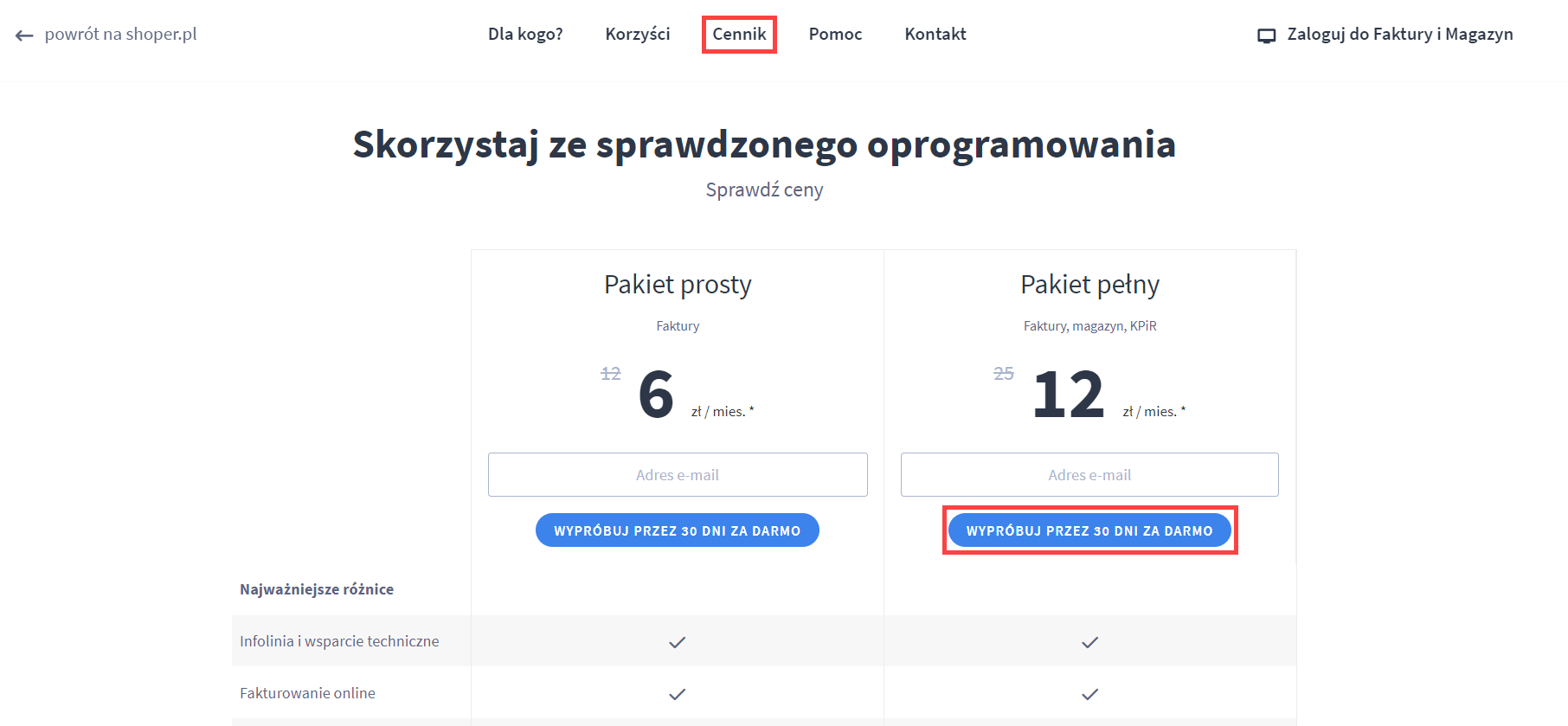Start free 30-day trial for Pakiet prosty
Viewport: 1568px width, 726px height.
point(678,530)
